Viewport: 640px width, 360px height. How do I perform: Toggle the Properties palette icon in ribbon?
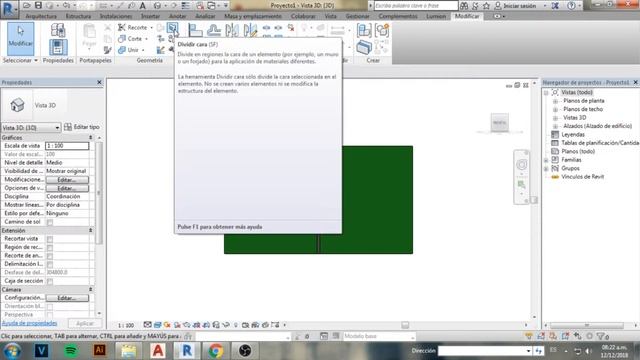point(58,47)
